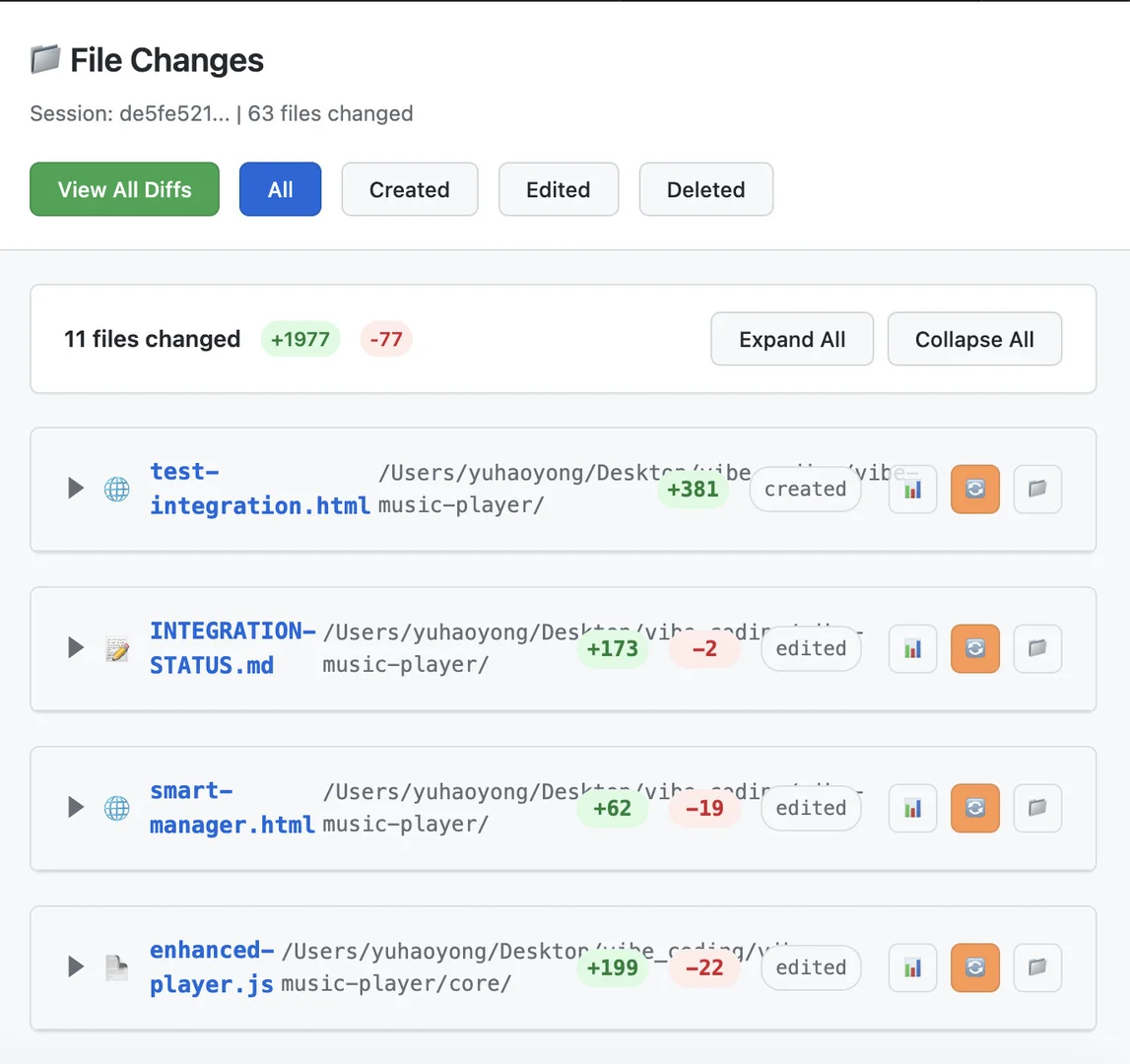Viewport: 1130px width, 1064px height.
Task: Open folder icon for smart-manager.html row
Action: point(1037,808)
